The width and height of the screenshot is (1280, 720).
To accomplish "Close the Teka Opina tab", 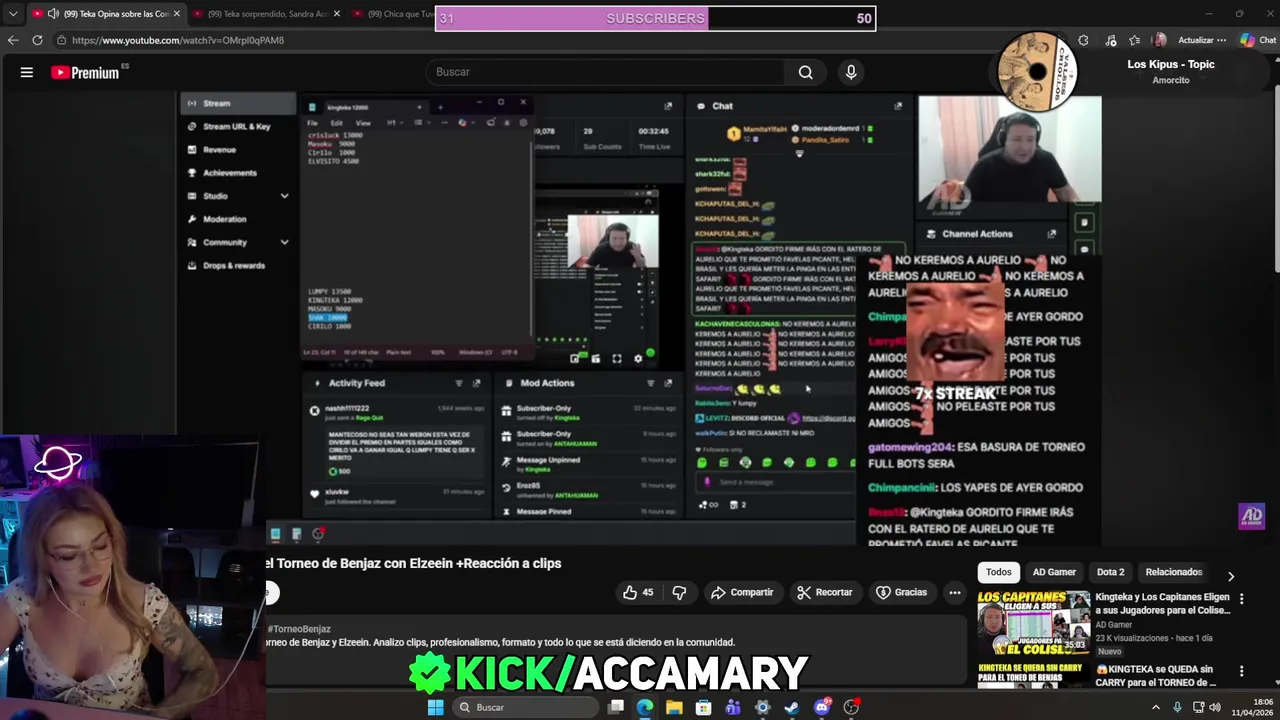I will point(177,14).
